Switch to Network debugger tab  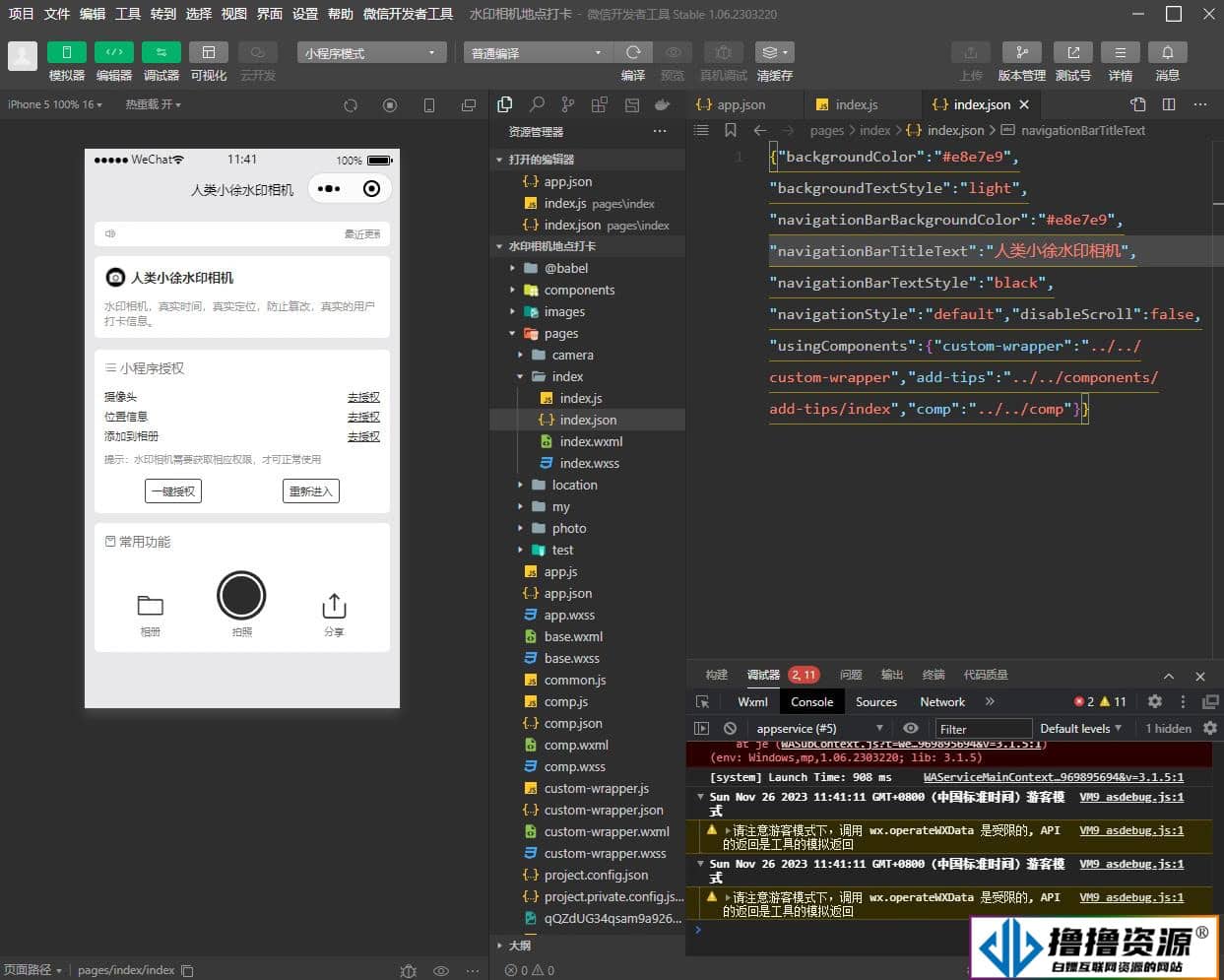pyautogui.click(x=942, y=701)
